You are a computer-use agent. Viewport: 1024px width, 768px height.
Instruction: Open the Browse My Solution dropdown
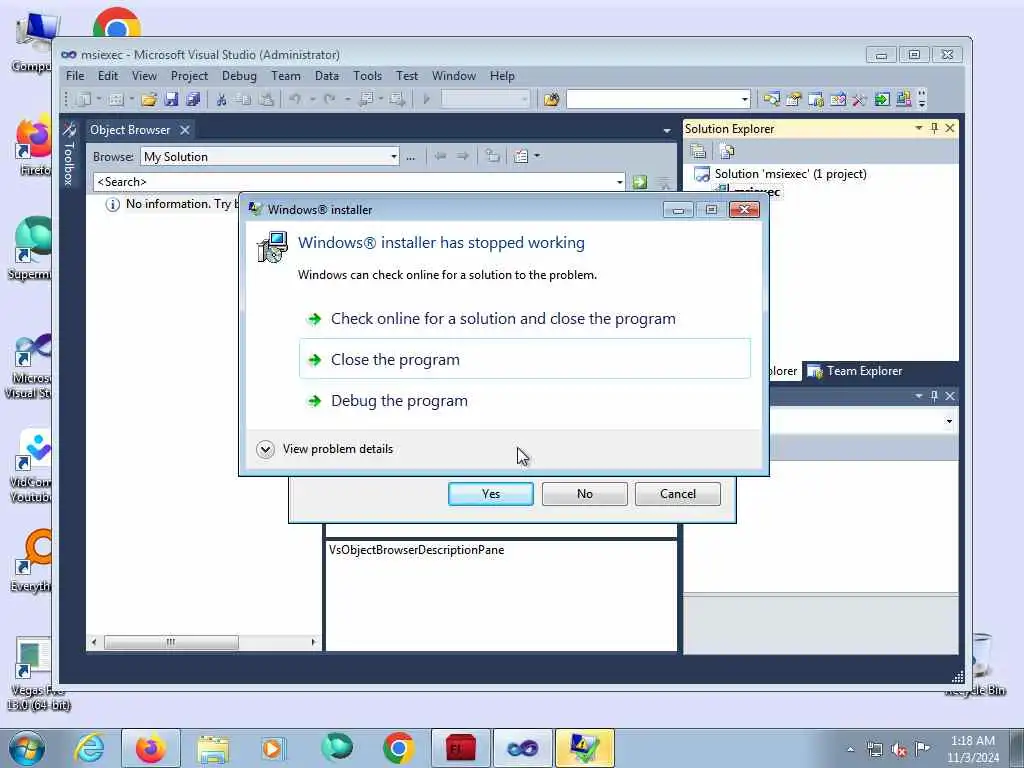pyautogui.click(x=394, y=157)
